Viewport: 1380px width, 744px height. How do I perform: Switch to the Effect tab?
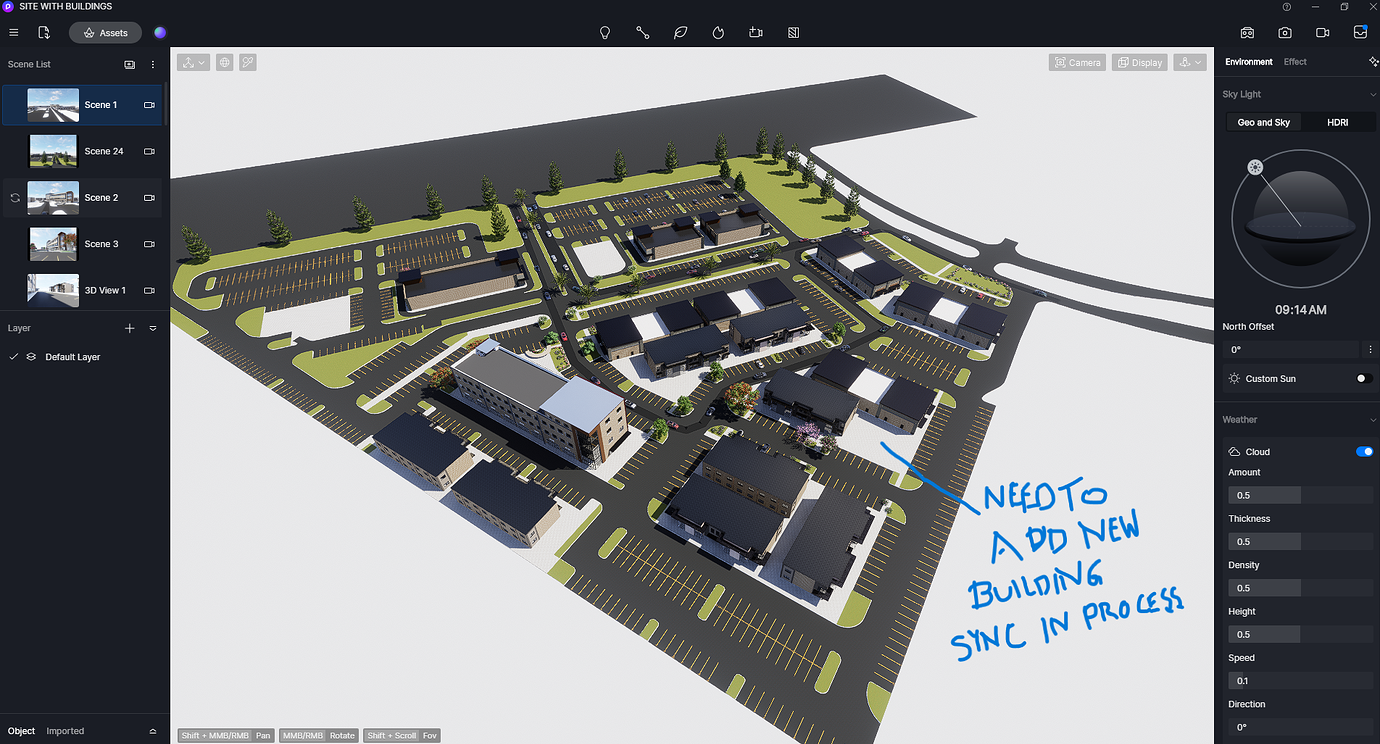point(1294,61)
